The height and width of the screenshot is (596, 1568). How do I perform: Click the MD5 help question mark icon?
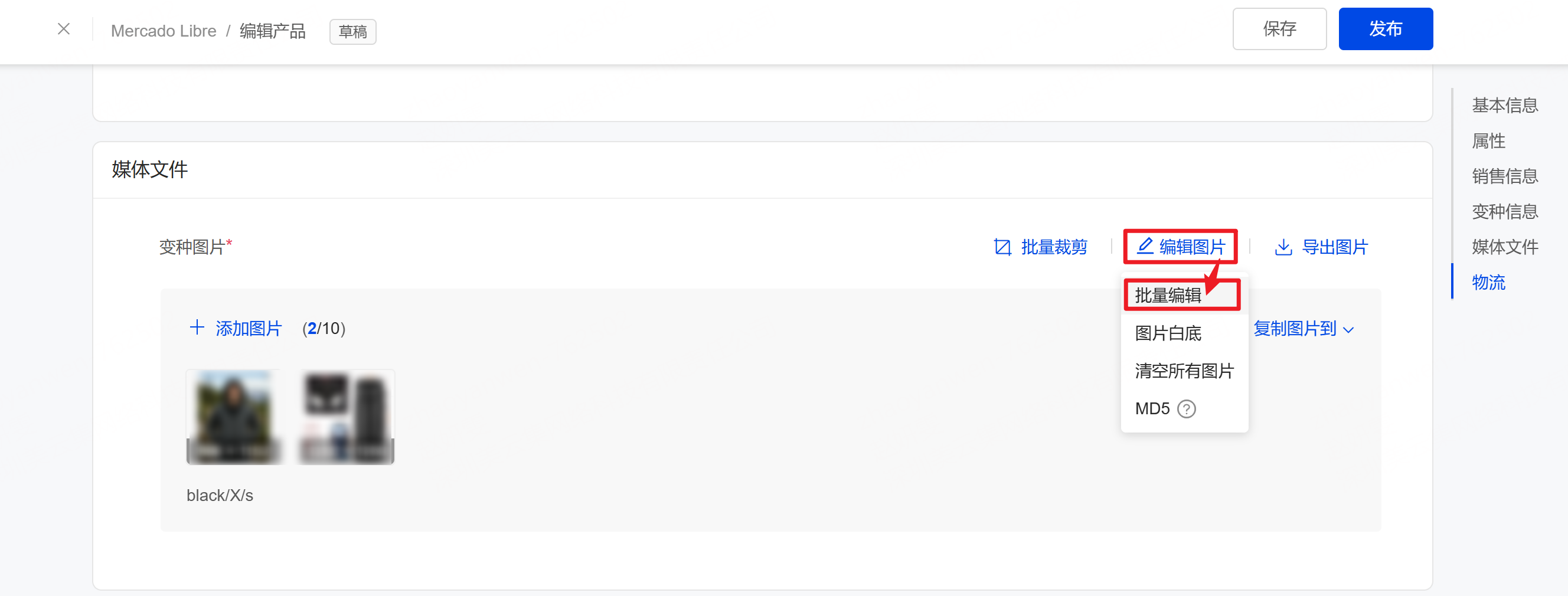click(1187, 409)
